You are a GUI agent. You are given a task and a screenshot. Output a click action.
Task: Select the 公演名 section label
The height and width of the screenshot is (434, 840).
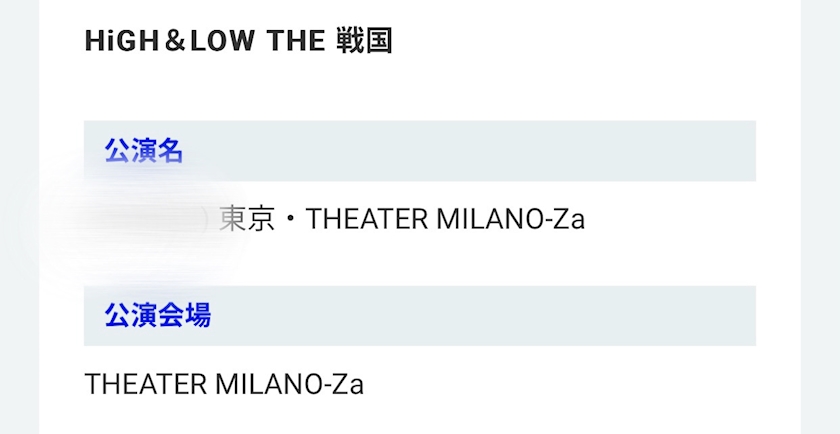(144, 151)
